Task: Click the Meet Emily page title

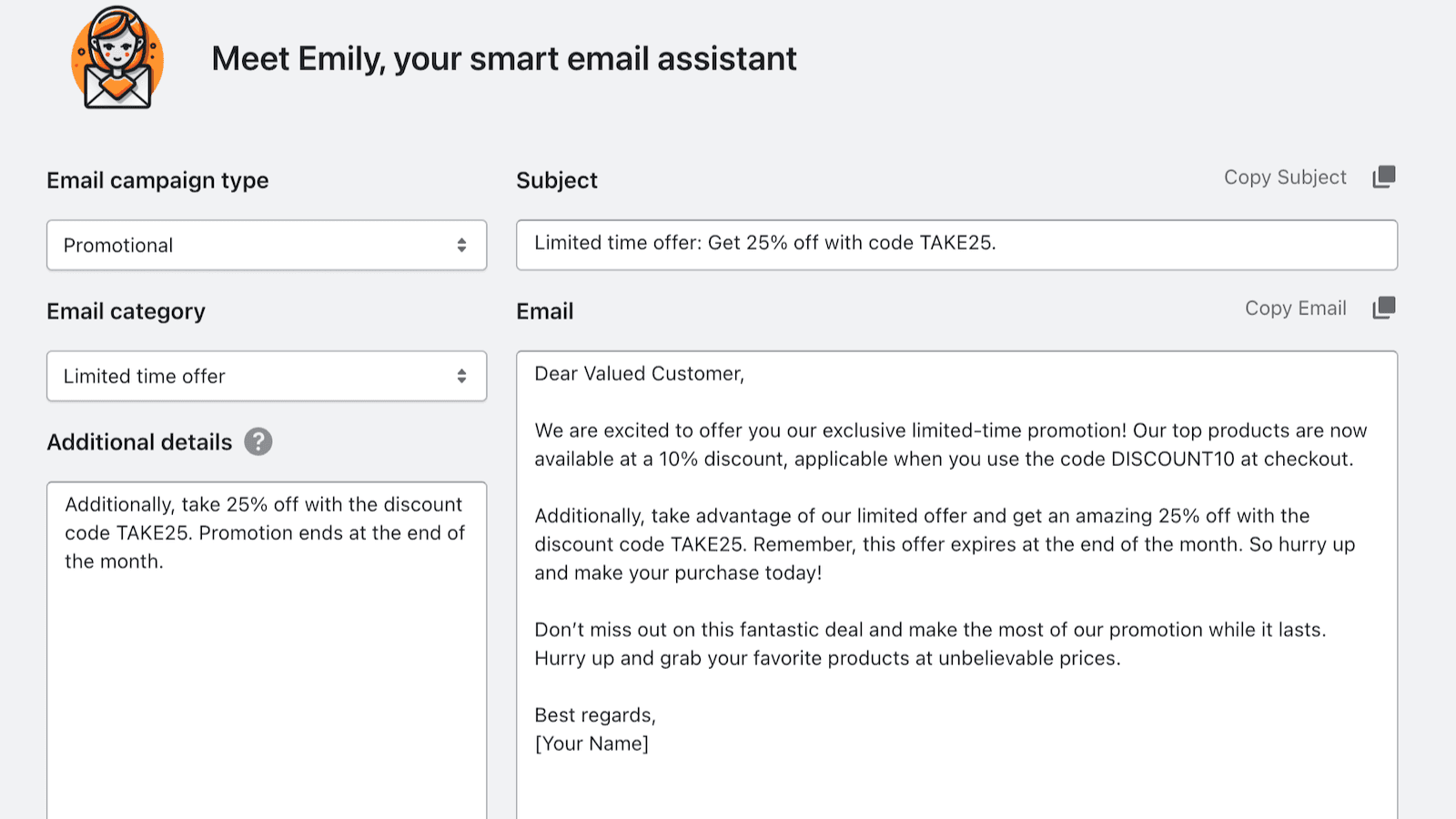Action: click(x=503, y=58)
